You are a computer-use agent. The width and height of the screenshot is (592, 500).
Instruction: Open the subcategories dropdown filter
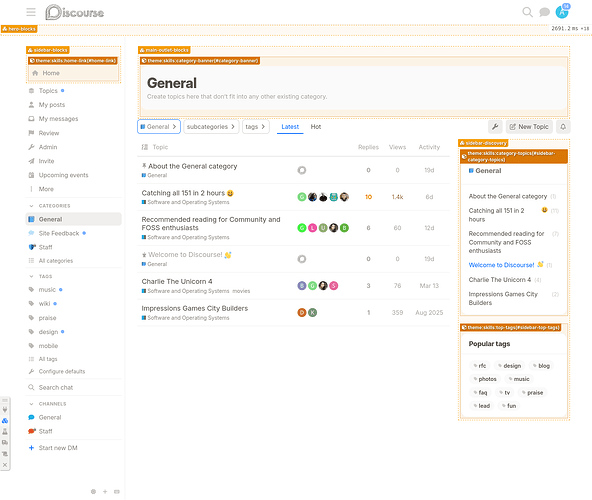211,127
